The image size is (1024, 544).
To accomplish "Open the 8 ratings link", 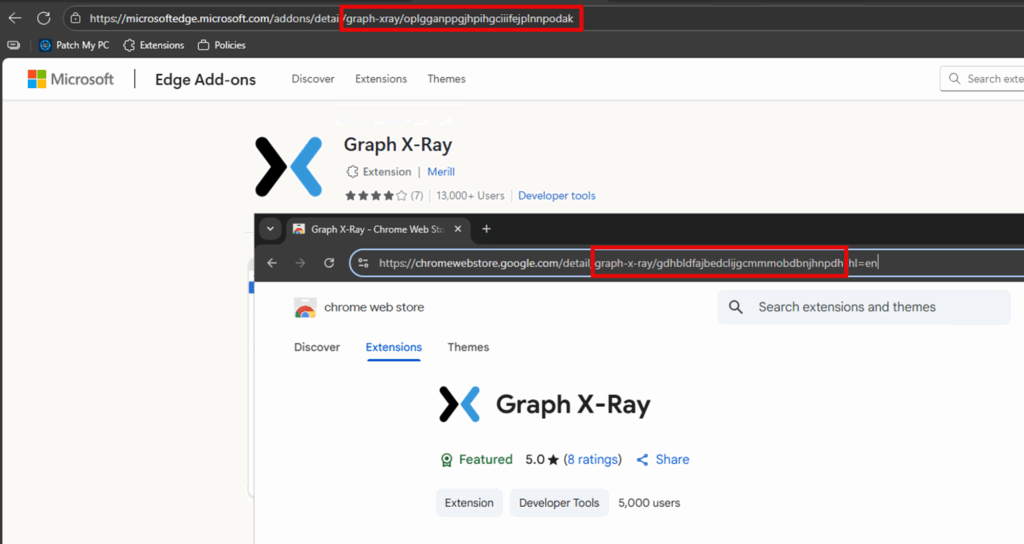I will (x=592, y=460).
